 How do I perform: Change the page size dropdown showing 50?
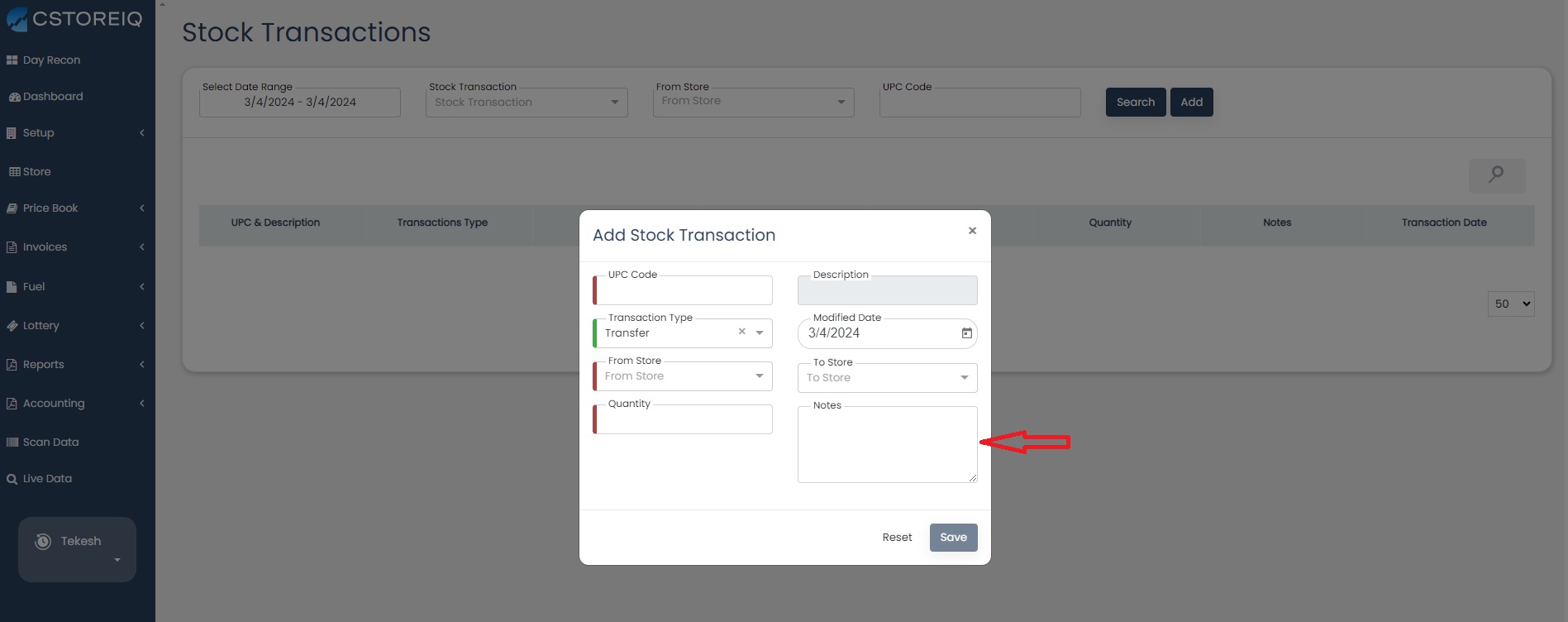coord(1510,304)
